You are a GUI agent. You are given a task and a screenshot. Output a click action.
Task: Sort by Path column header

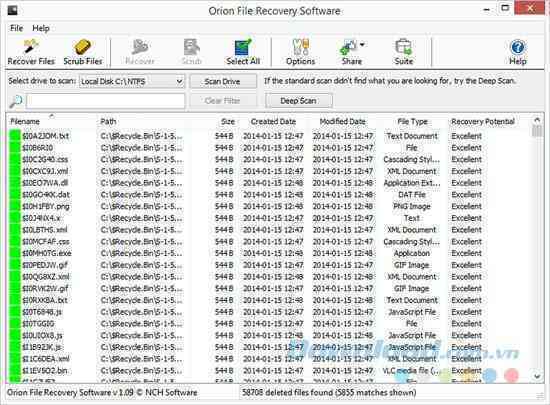[108, 122]
